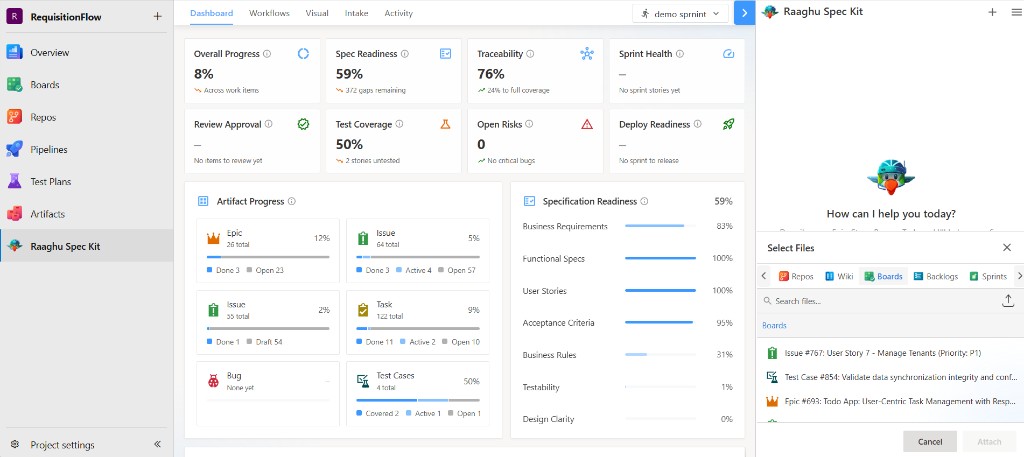Collapse the left sidebar with the double chevron
This screenshot has width=1024, height=457.
(x=157, y=445)
